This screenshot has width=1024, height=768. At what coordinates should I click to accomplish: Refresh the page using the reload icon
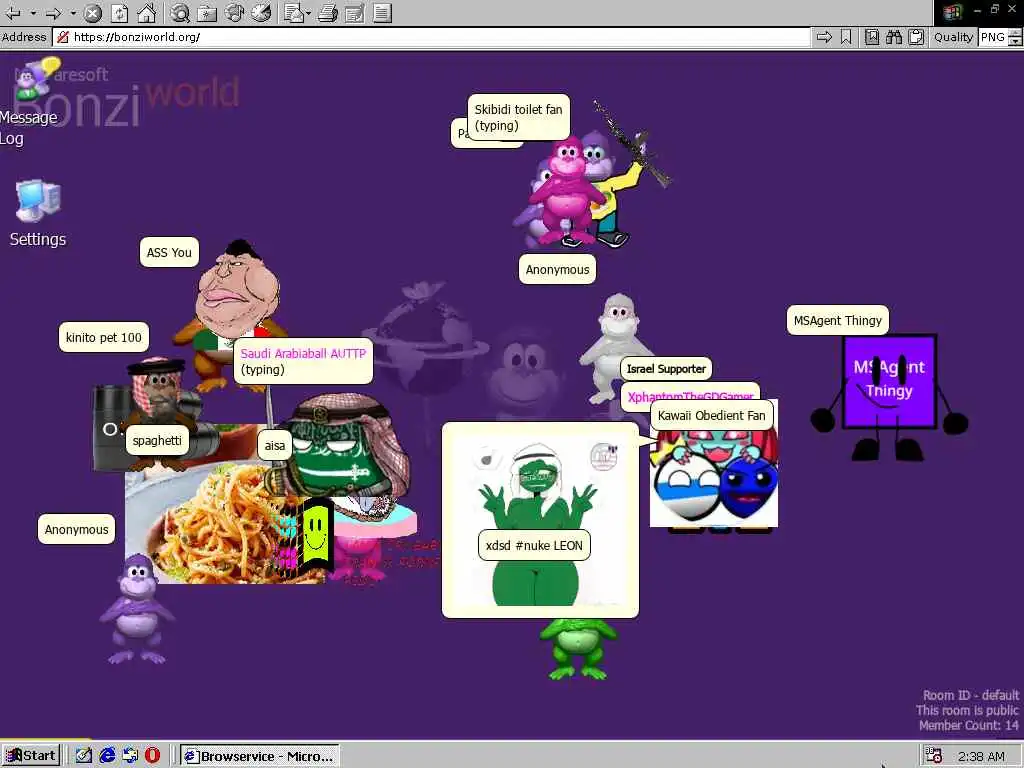coord(120,12)
